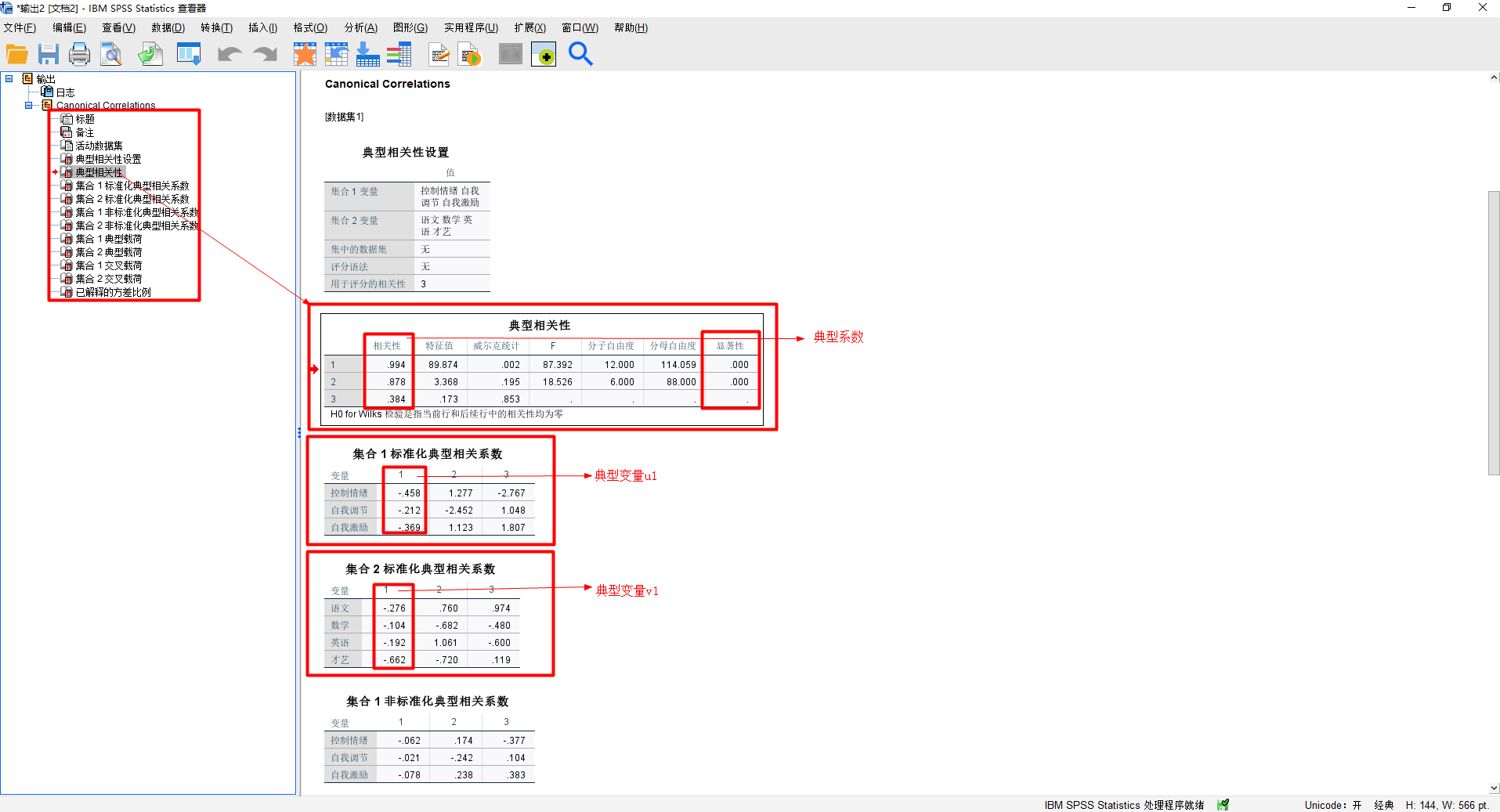Click the 威尔克统计 column header
The width and height of the screenshot is (1500, 812).
[496, 346]
